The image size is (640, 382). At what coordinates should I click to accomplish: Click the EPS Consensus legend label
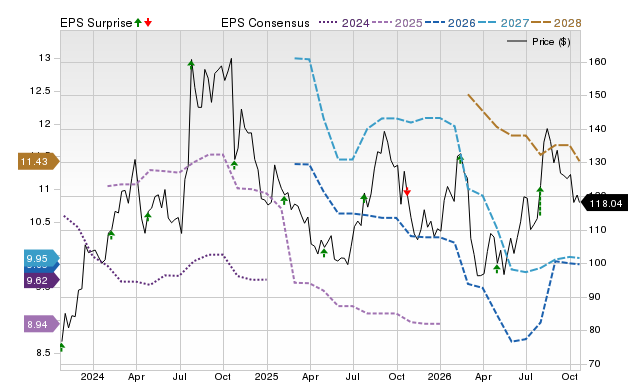click(265, 23)
